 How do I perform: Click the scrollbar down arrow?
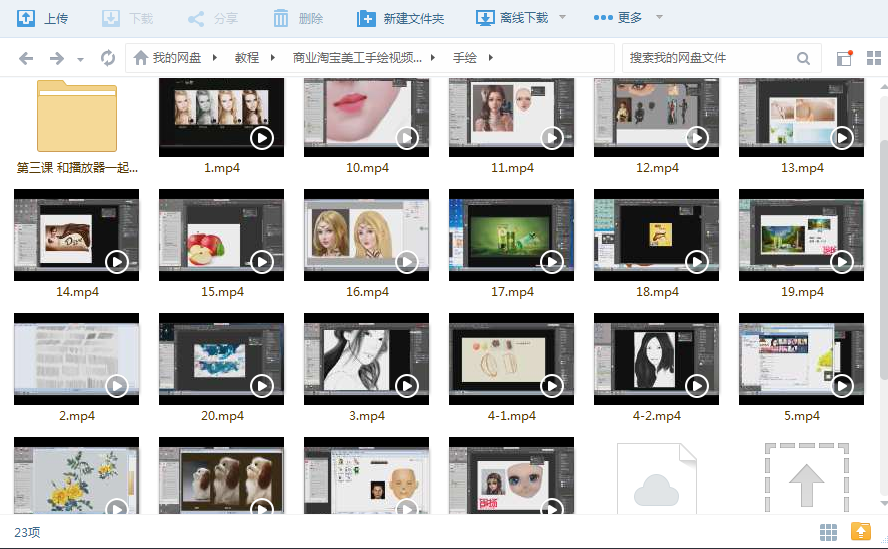click(x=884, y=503)
